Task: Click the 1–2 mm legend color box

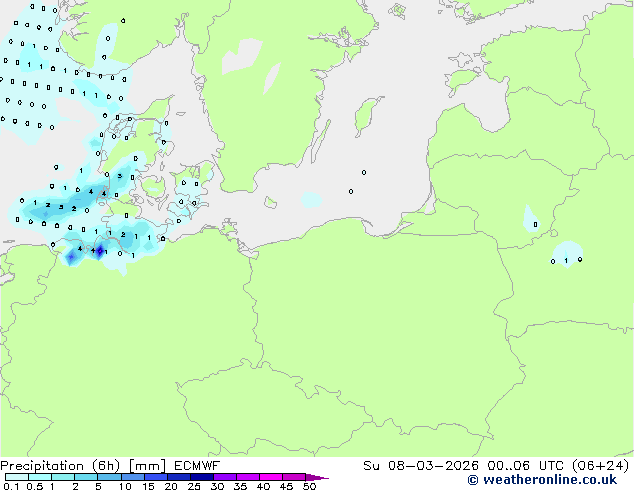Action: pyautogui.click(x=63, y=477)
